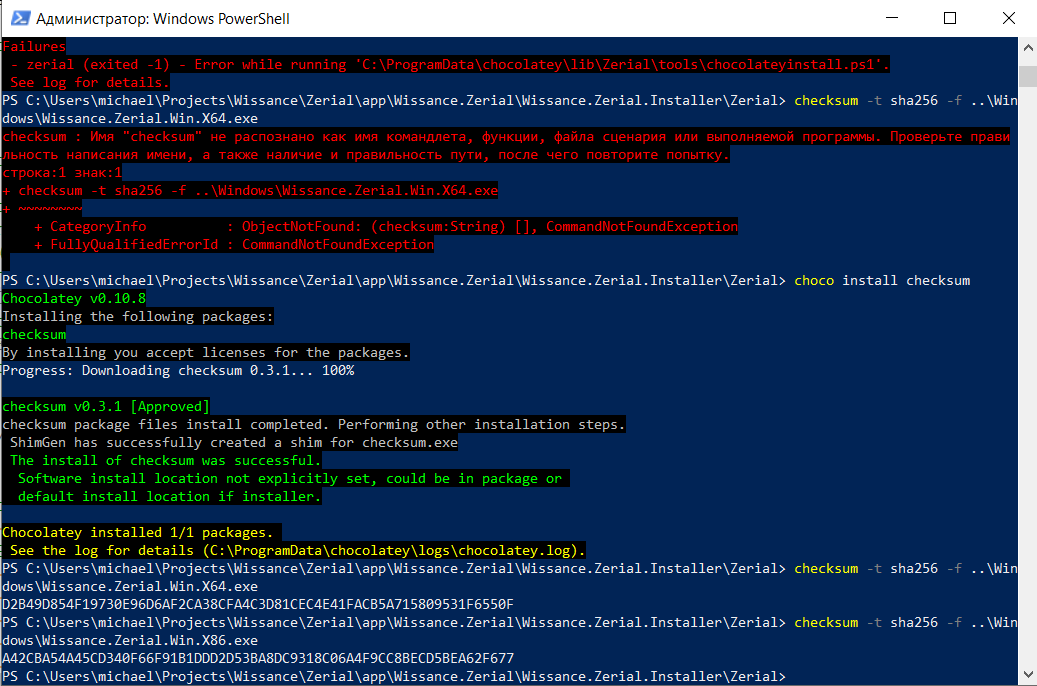
Task: Click the last empty PS prompt line
Action: pyautogui.click(x=394, y=677)
